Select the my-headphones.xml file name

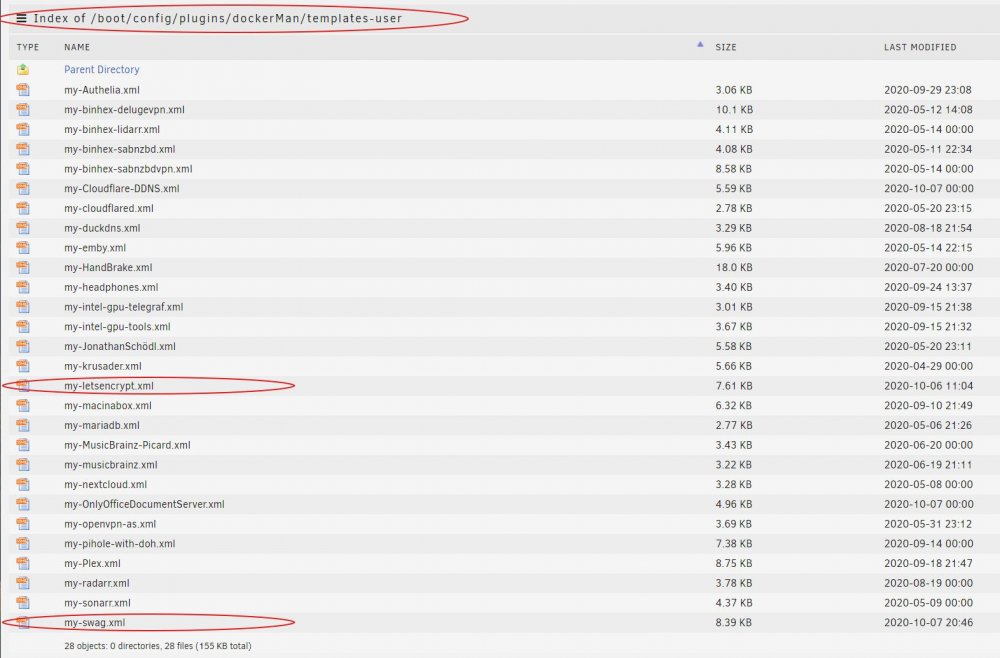point(111,288)
